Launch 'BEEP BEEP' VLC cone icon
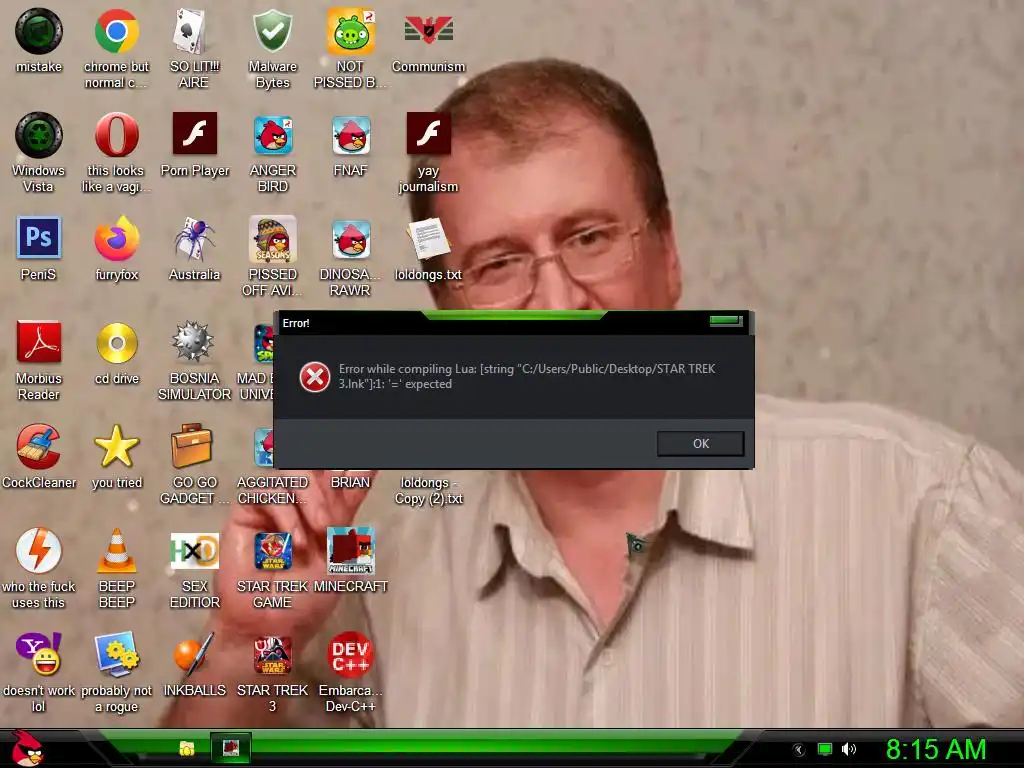This screenshot has width=1024, height=768. point(116,551)
